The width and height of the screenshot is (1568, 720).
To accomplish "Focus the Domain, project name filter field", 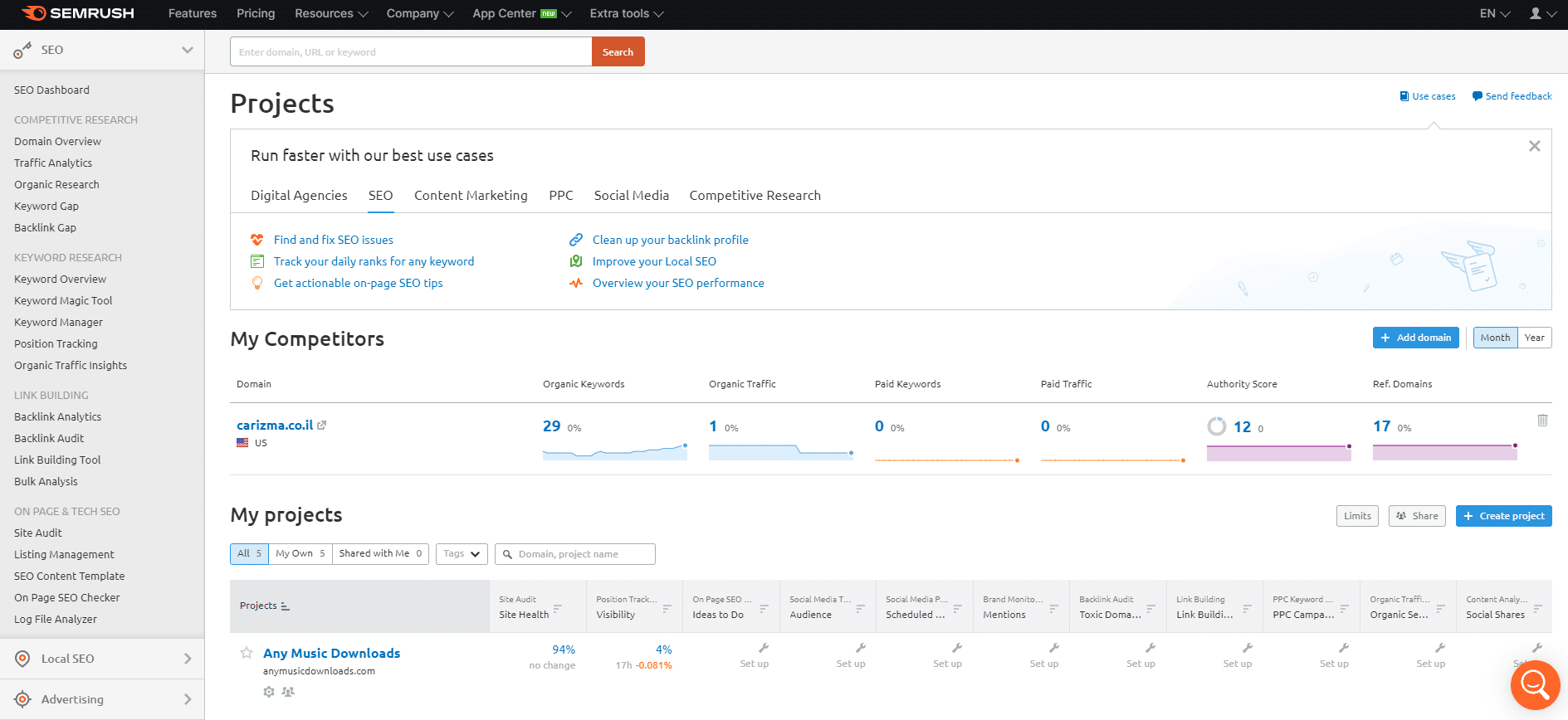I will coord(575,554).
